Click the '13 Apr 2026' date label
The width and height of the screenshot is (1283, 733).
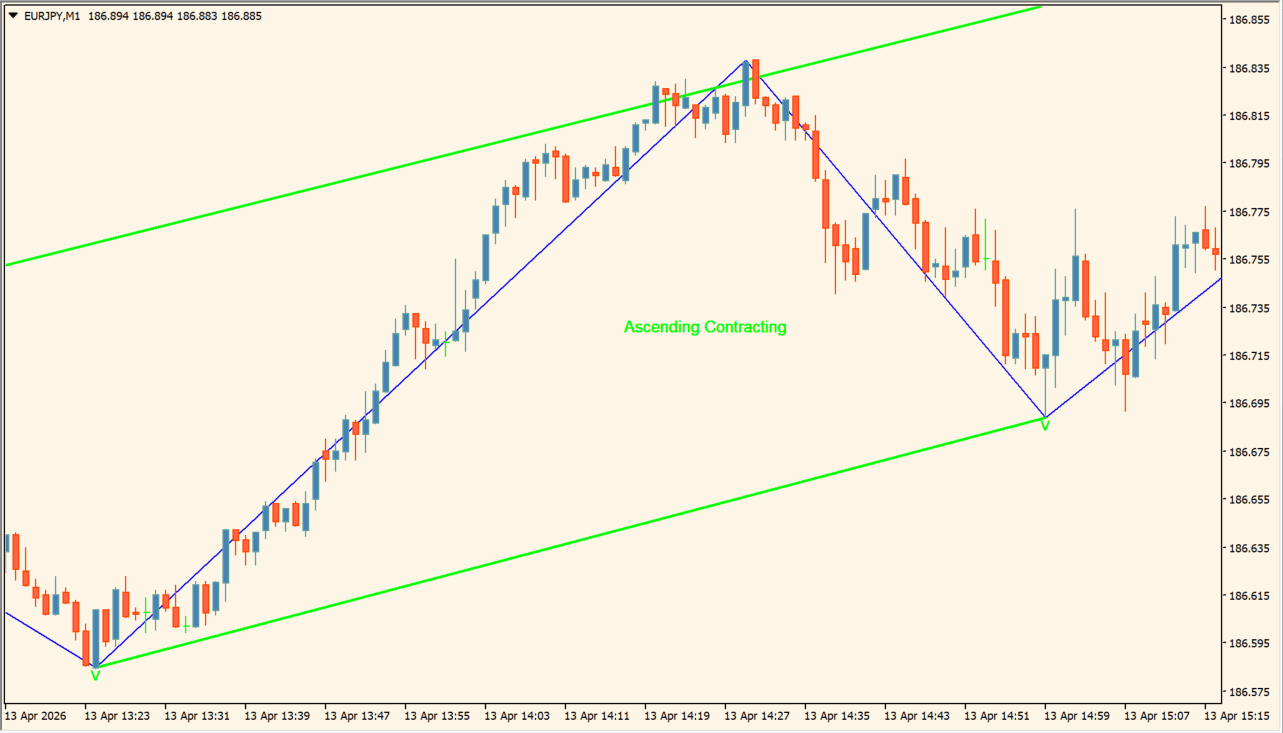pos(37,716)
